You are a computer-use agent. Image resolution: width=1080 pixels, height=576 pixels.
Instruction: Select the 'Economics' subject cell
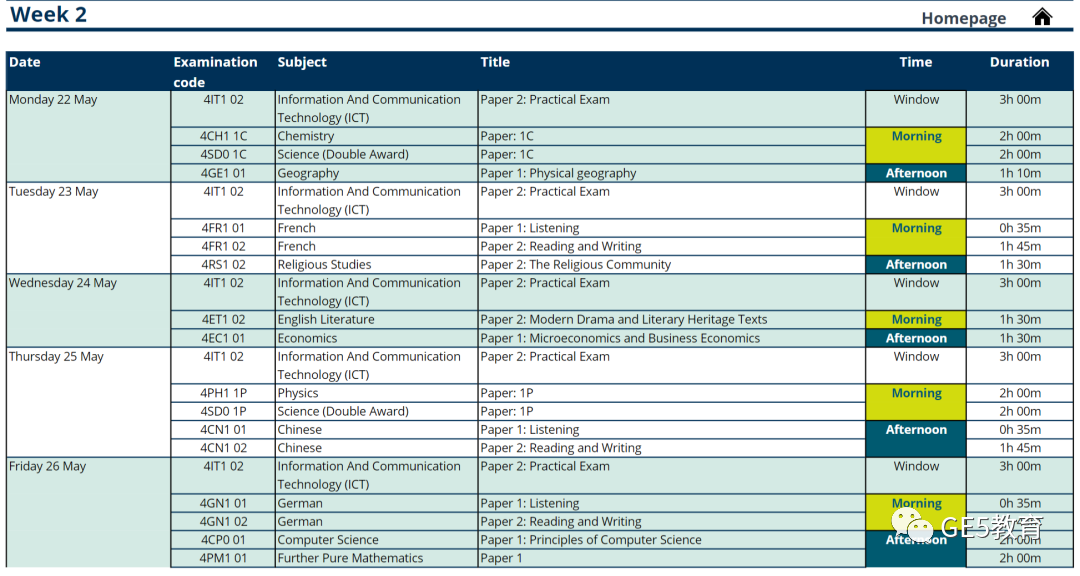point(377,338)
